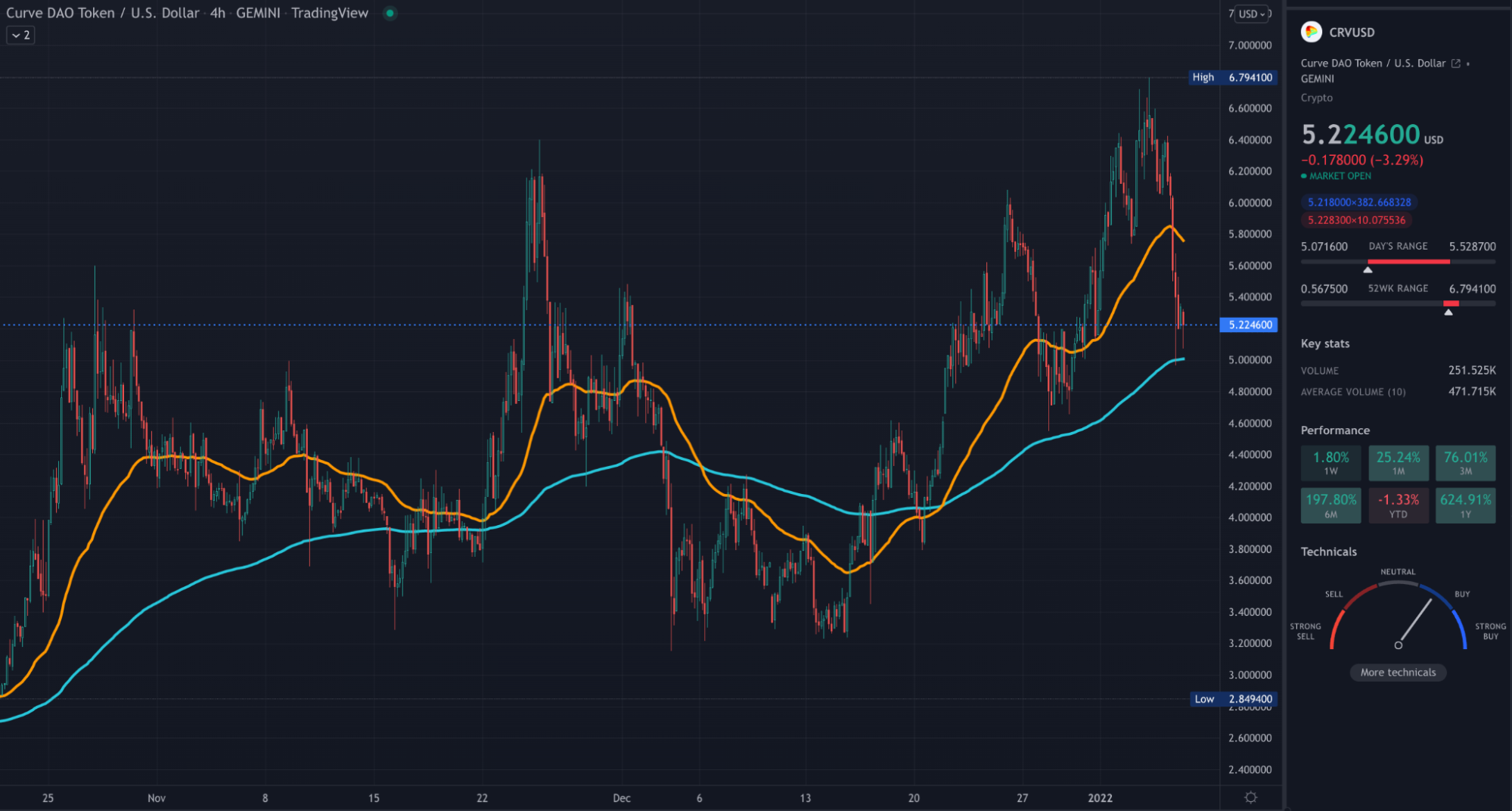1512x811 pixels.
Task: Click the large 5.224600 USD price
Action: [x=1371, y=135]
